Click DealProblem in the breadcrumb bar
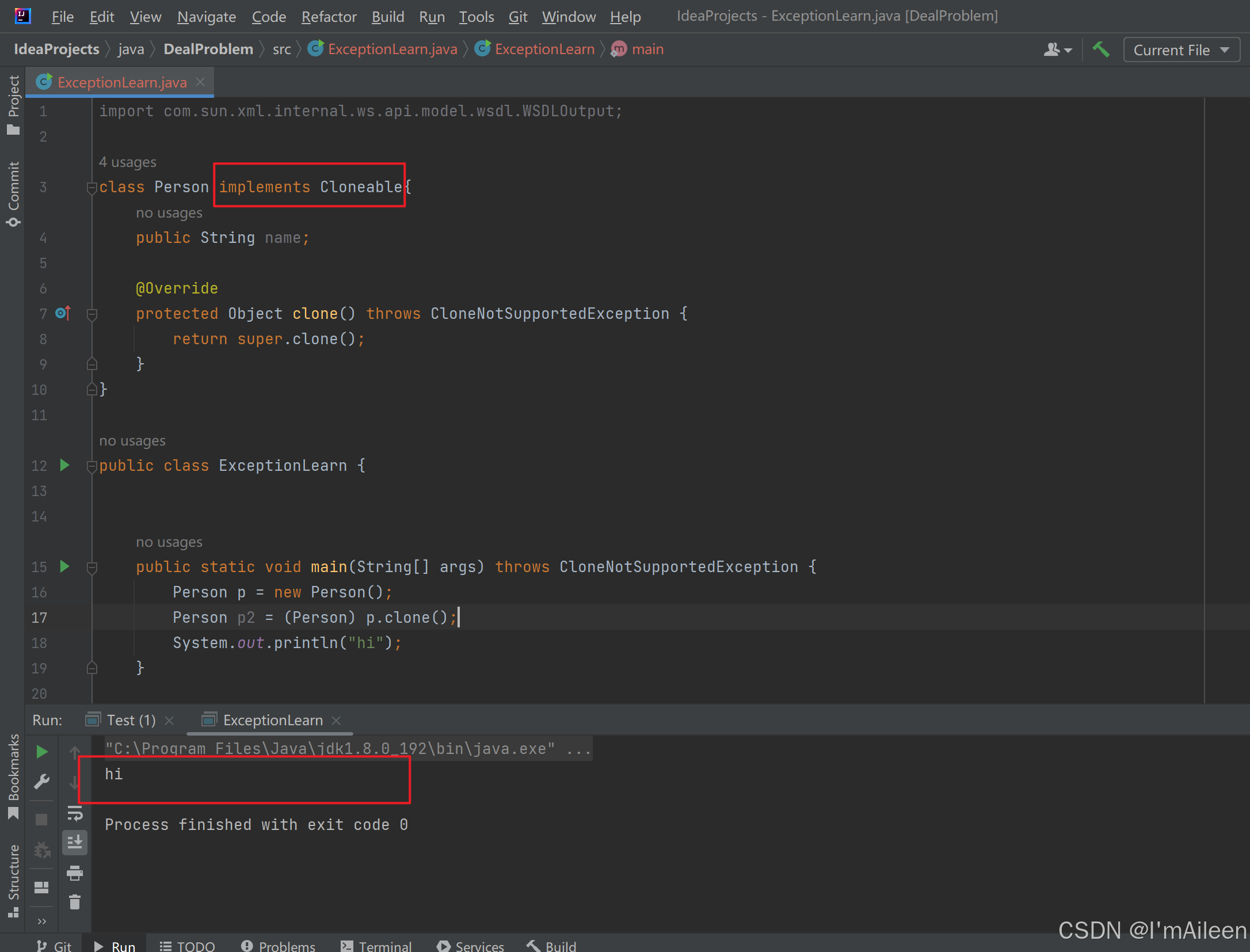1250x952 pixels. [208, 49]
